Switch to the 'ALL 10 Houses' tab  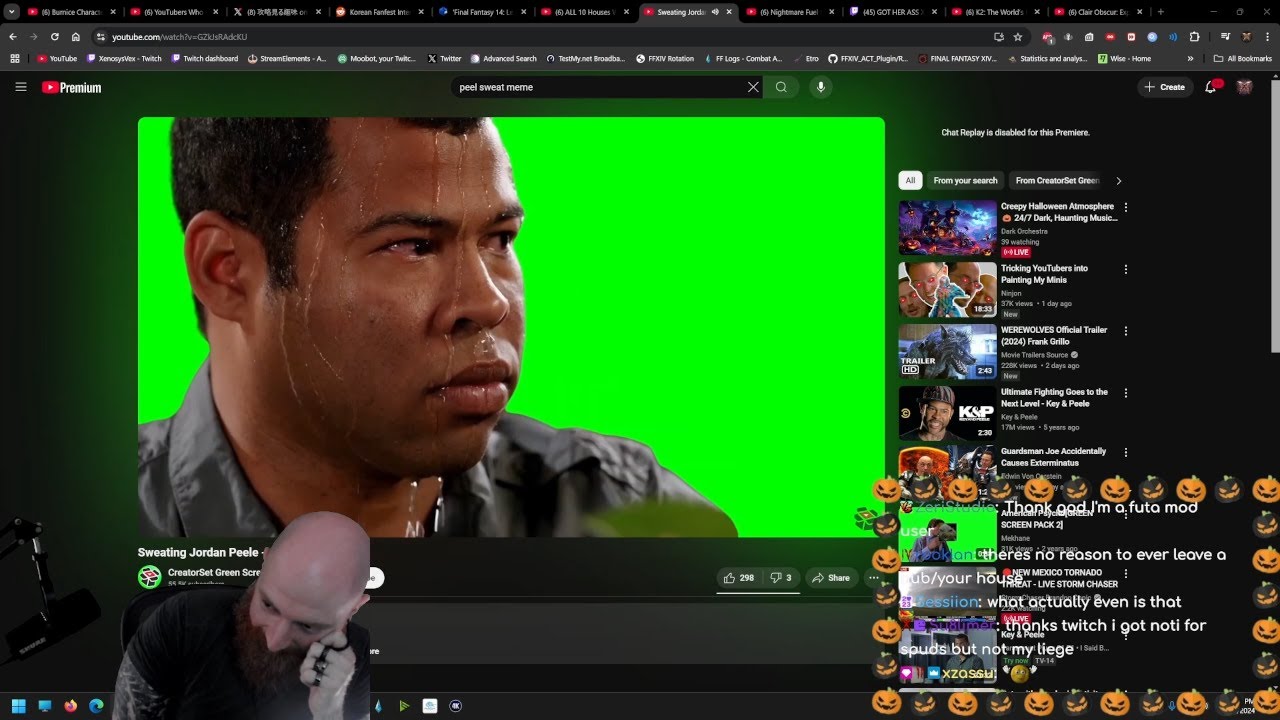pyautogui.click(x=584, y=12)
